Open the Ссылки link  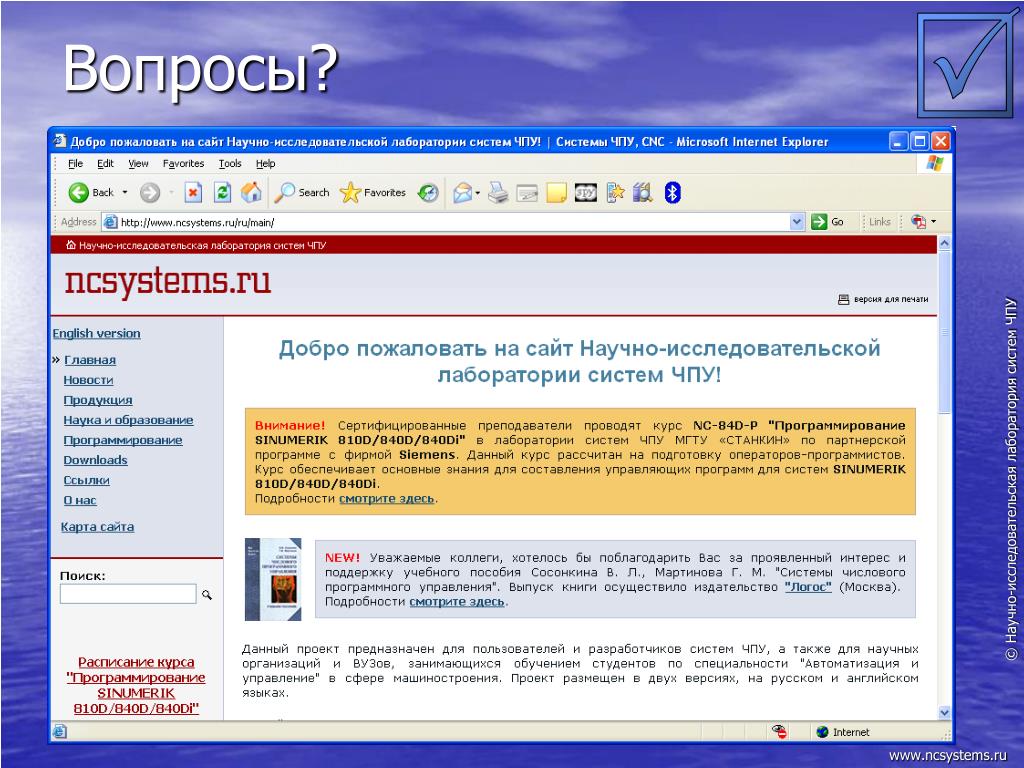click(86, 480)
